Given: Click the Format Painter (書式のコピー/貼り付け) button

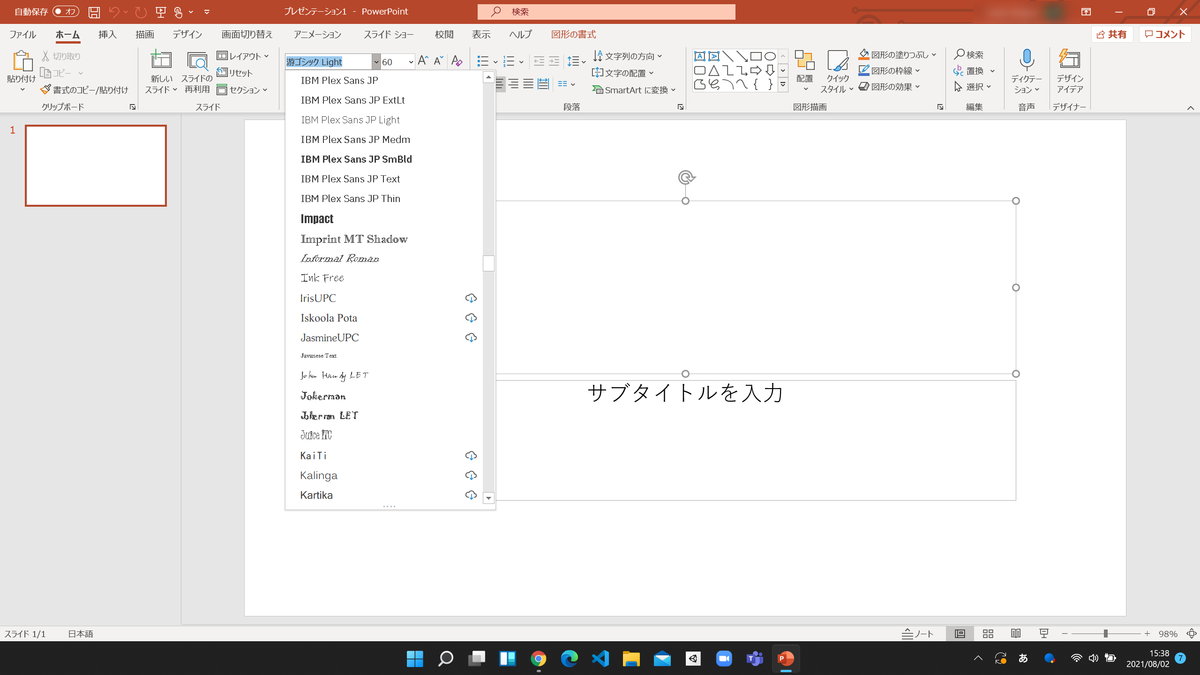Looking at the screenshot, I should point(84,90).
